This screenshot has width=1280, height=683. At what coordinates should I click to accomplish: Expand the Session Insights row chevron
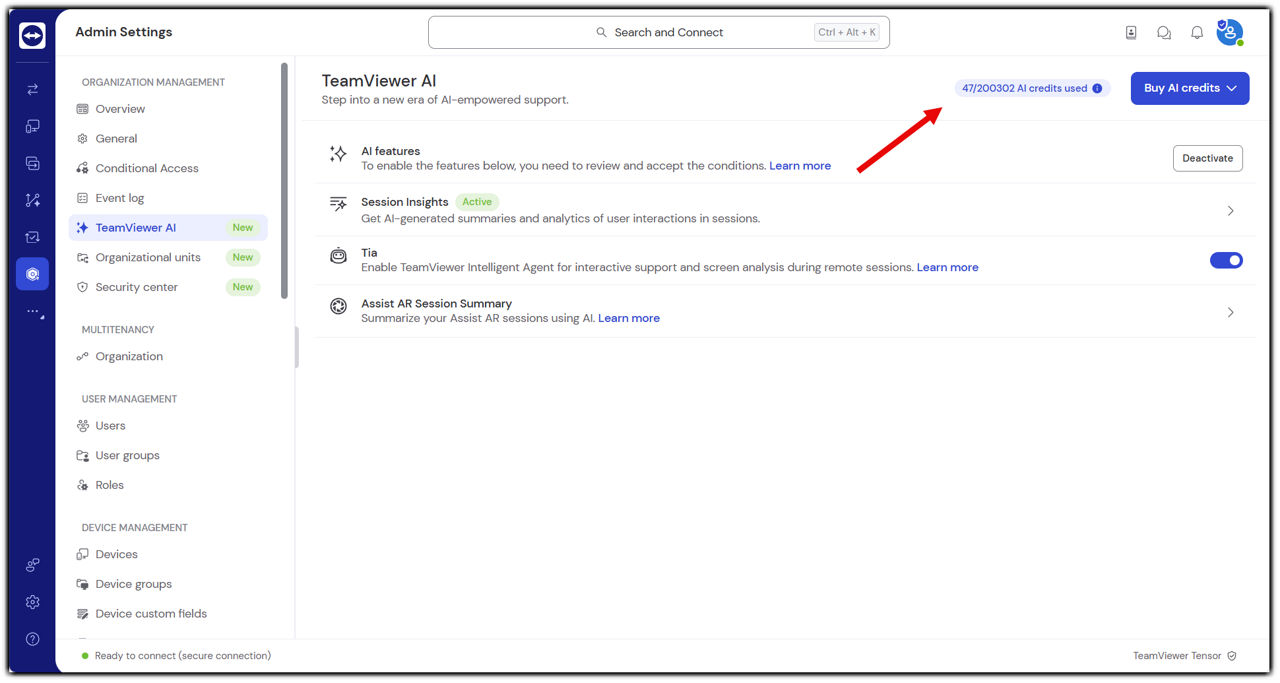coord(1230,211)
